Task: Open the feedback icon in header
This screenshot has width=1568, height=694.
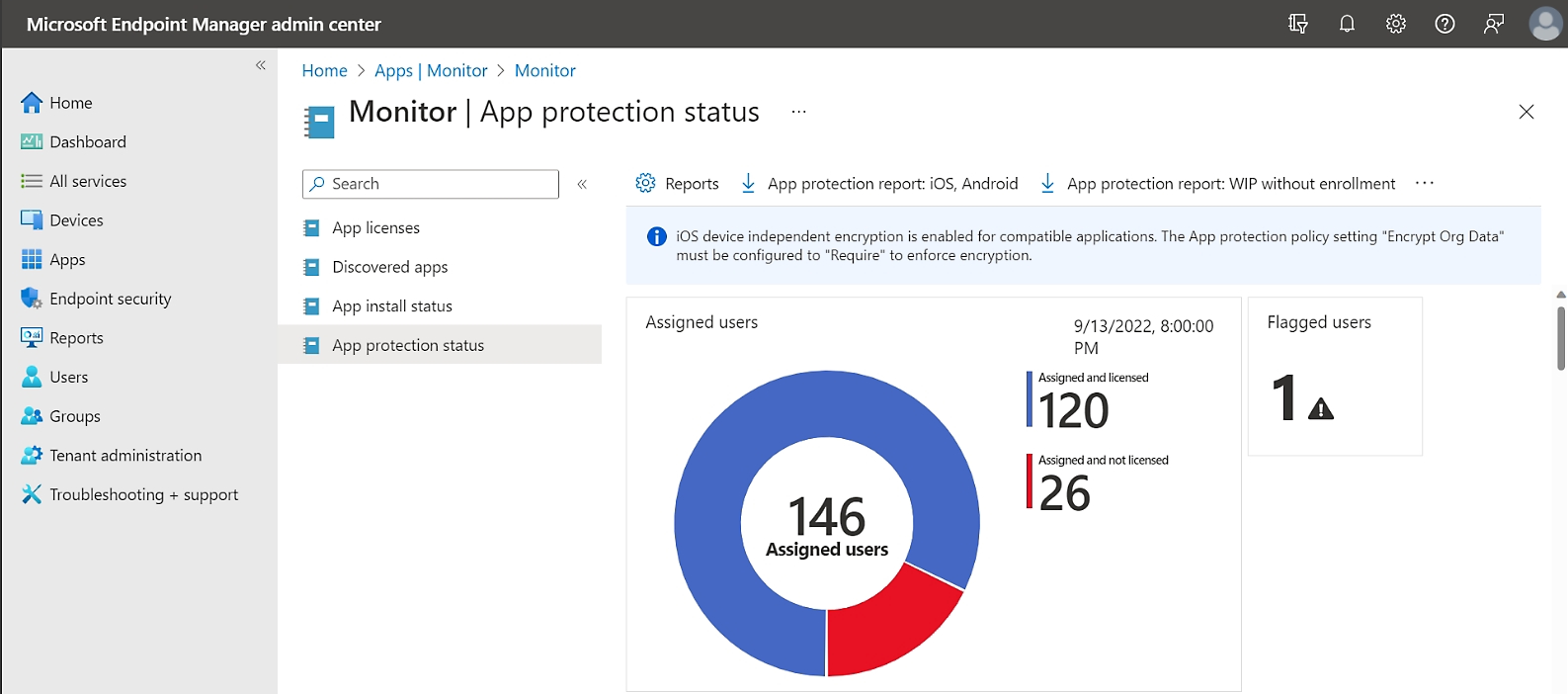Action: pyautogui.click(x=1494, y=24)
